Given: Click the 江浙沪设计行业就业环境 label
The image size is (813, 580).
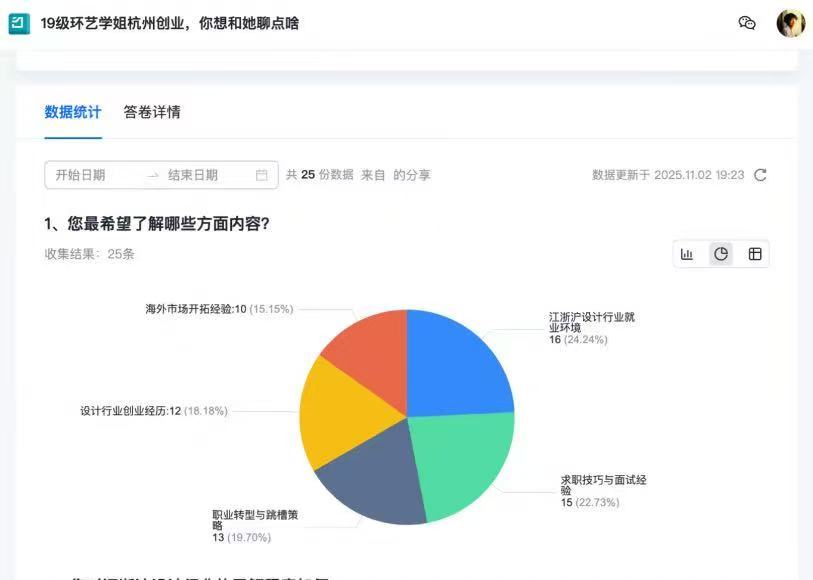Looking at the screenshot, I should coord(591,322).
